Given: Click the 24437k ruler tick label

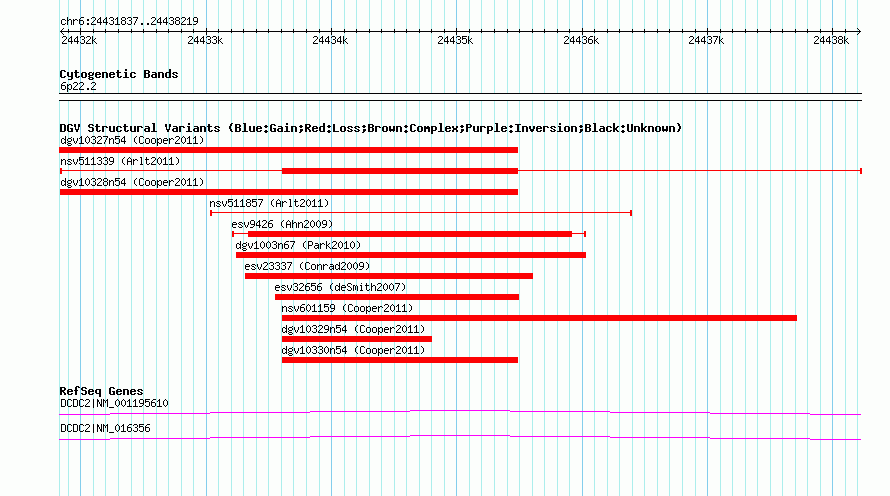Looking at the screenshot, I should (x=706, y=40).
